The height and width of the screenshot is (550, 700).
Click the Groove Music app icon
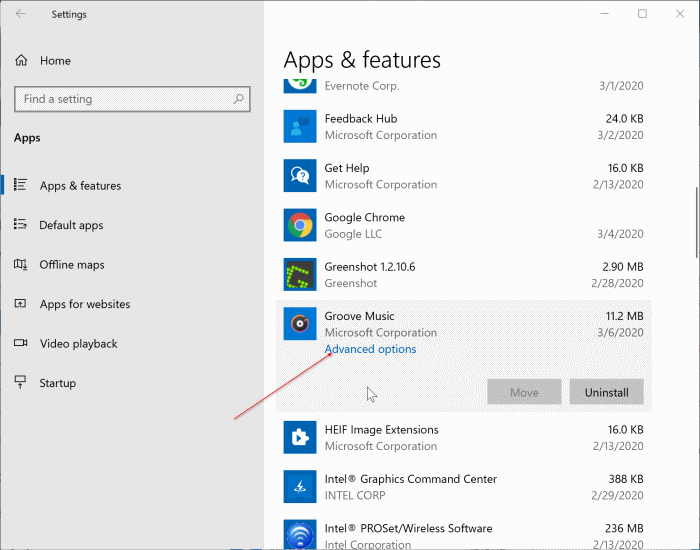coord(300,324)
